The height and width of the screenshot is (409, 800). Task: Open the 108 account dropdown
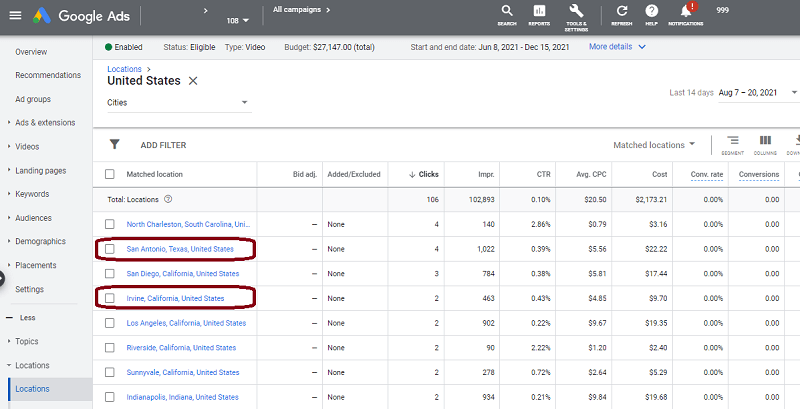click(x=238, y=20)
